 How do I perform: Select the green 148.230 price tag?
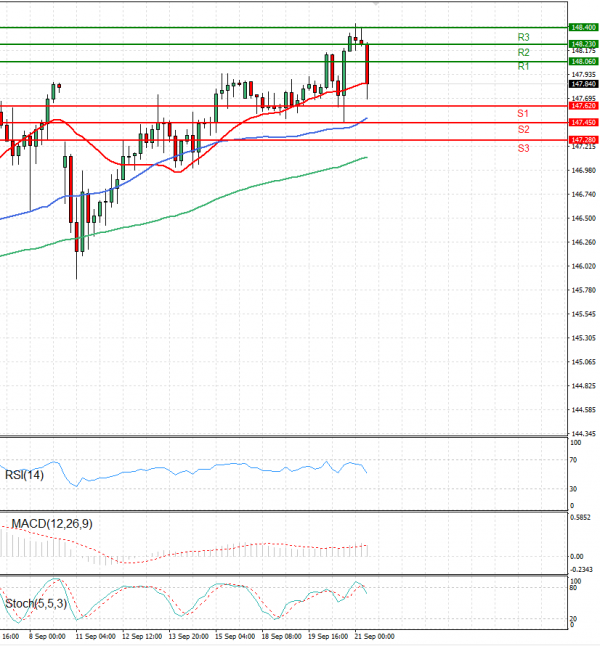pos(583,44)
